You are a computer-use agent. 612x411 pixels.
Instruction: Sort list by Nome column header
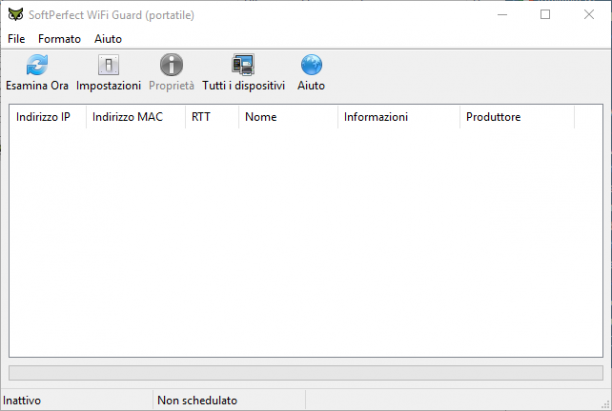tap(288, 117)
